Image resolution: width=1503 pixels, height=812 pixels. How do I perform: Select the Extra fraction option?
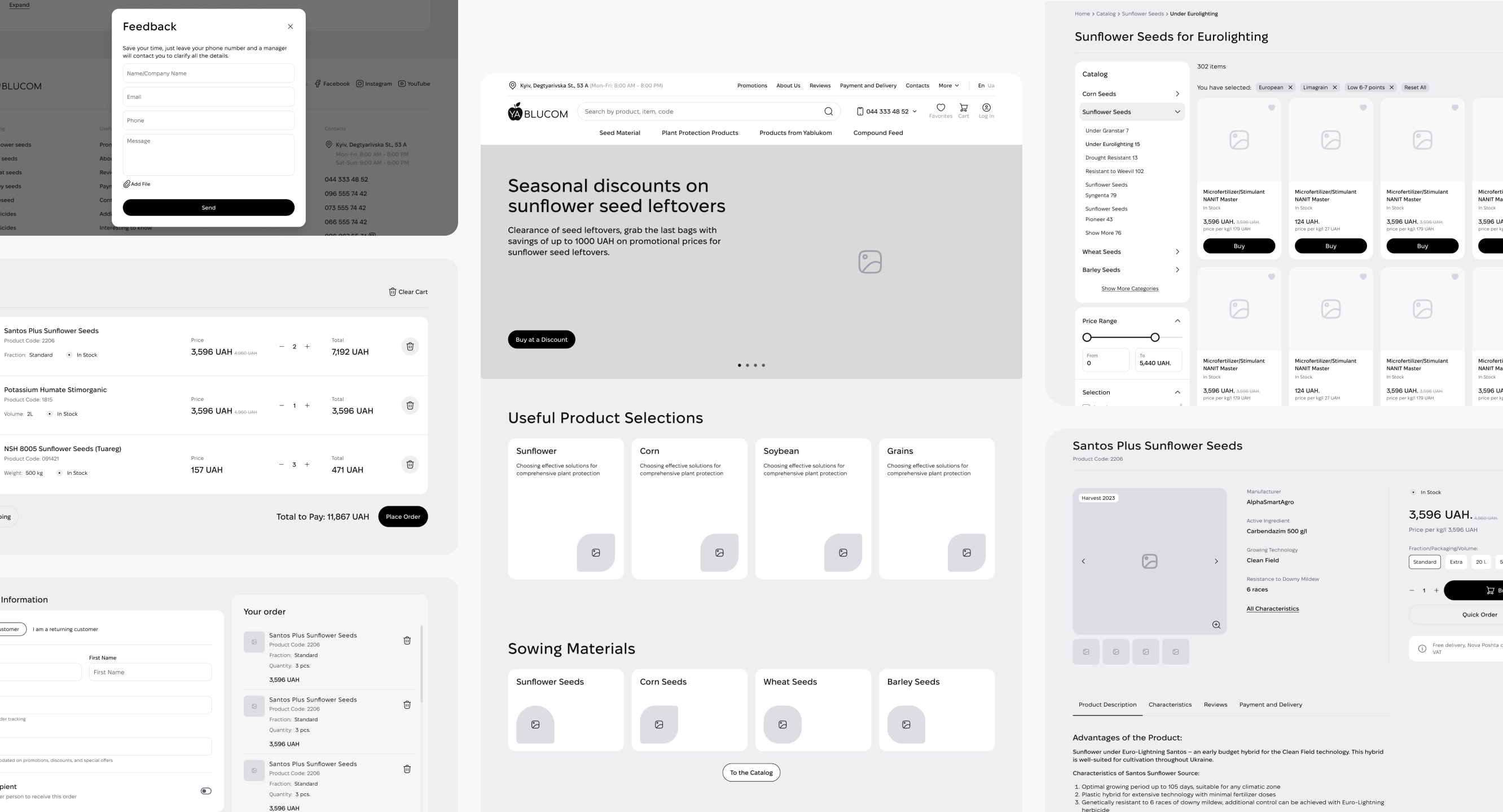1456,562
